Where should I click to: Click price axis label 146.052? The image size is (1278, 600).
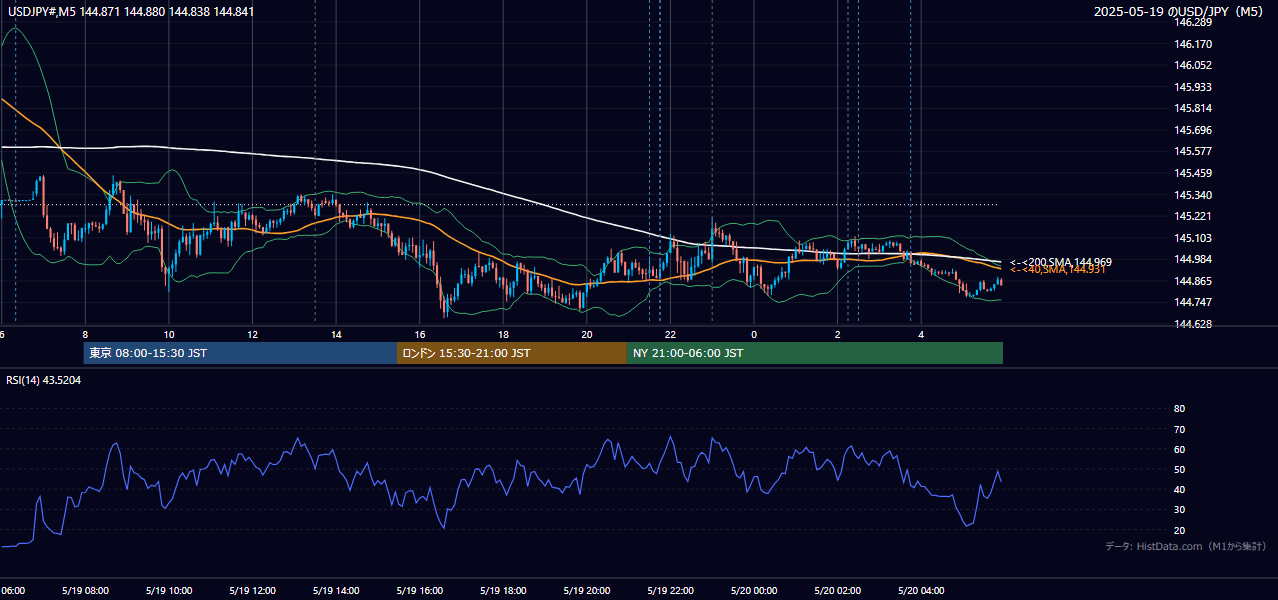[x=1194, y=65]
